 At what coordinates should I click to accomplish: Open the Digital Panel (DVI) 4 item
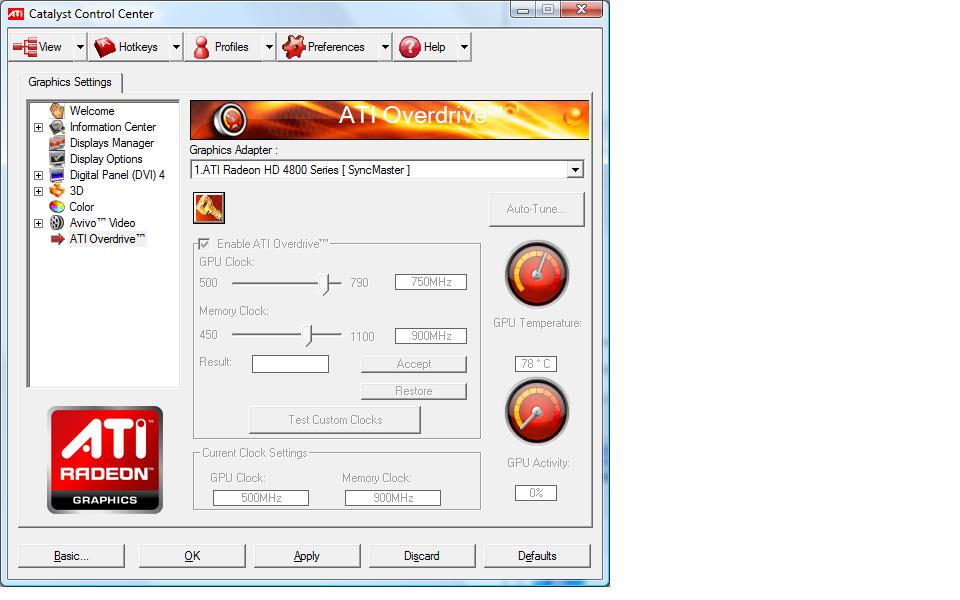point(117,175)
